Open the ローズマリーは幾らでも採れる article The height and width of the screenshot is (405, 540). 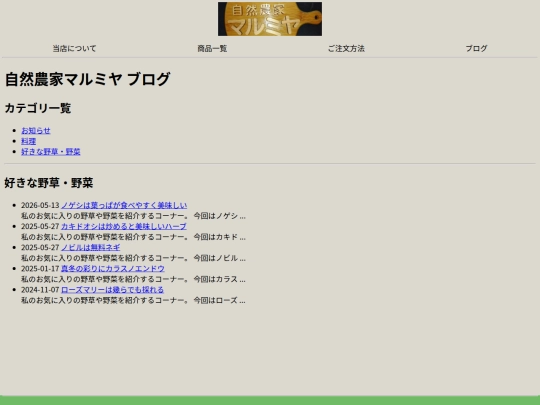tap(112, 290)
